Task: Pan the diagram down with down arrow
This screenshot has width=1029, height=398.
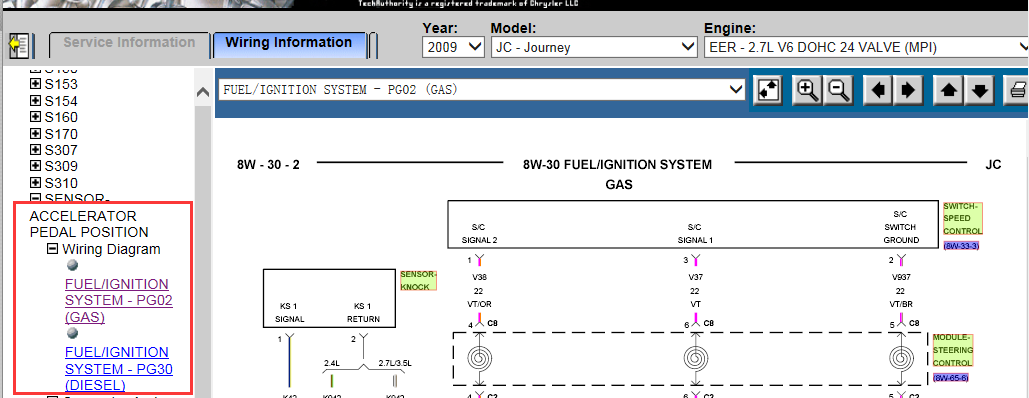Action: tap(979, 90)
